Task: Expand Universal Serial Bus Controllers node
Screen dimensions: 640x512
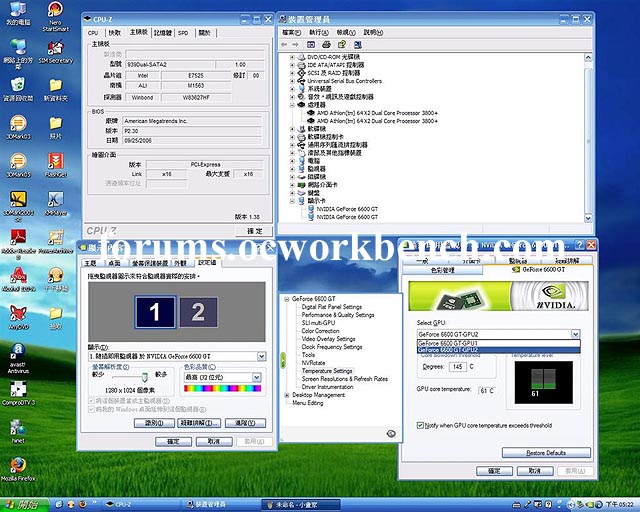Action: pyautogui.click(x=292, y=81)
